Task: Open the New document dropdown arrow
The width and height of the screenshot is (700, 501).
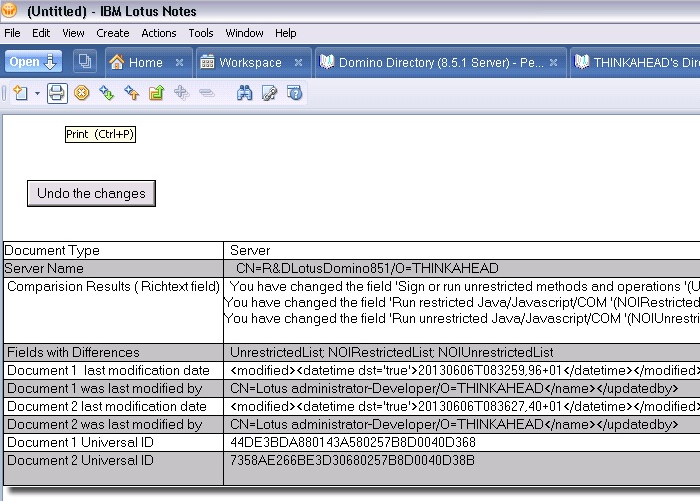Action: point(37,93)
